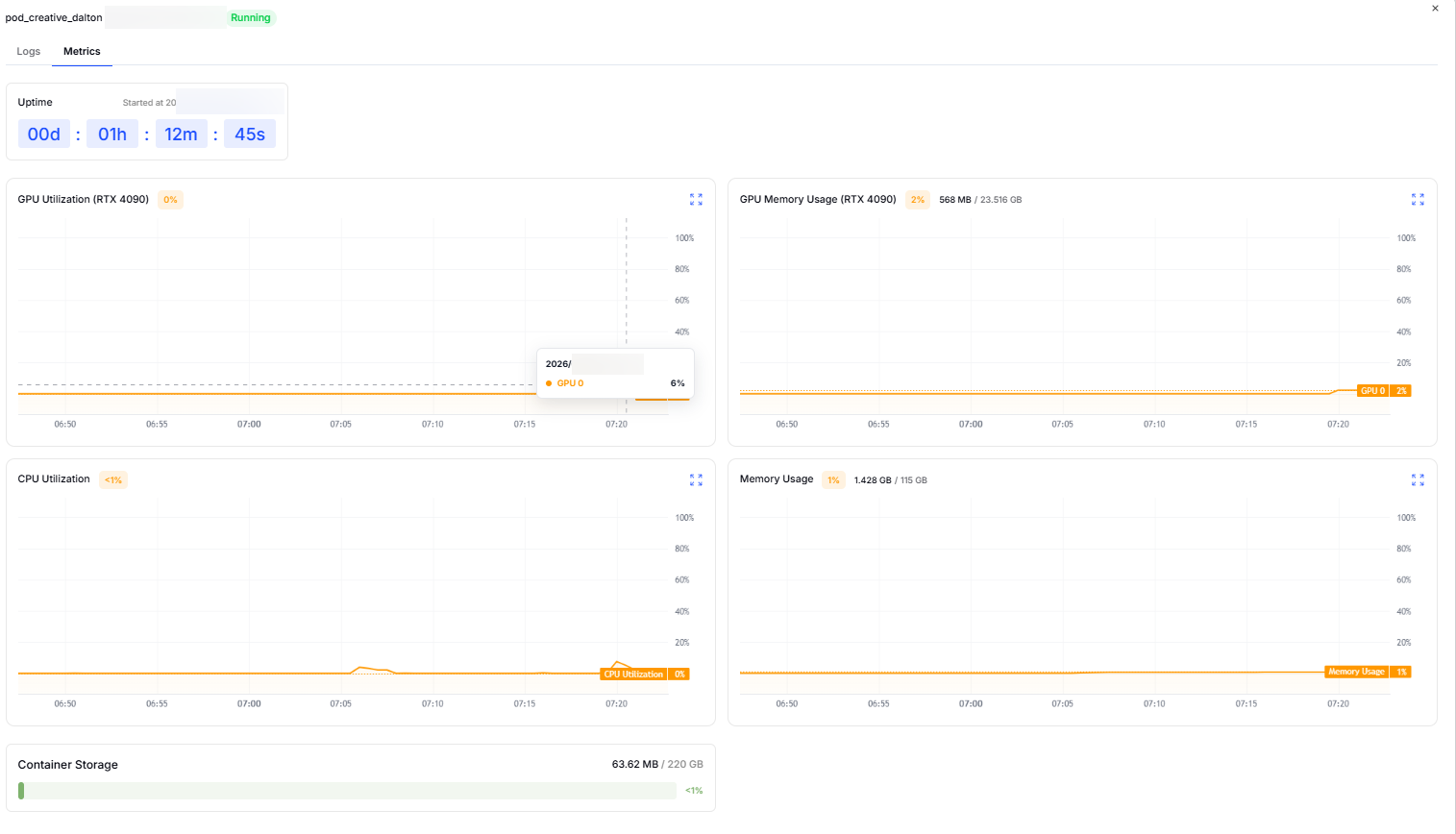Close the pod details panel
1456x834 pixels.
[x=1435, y=9]
